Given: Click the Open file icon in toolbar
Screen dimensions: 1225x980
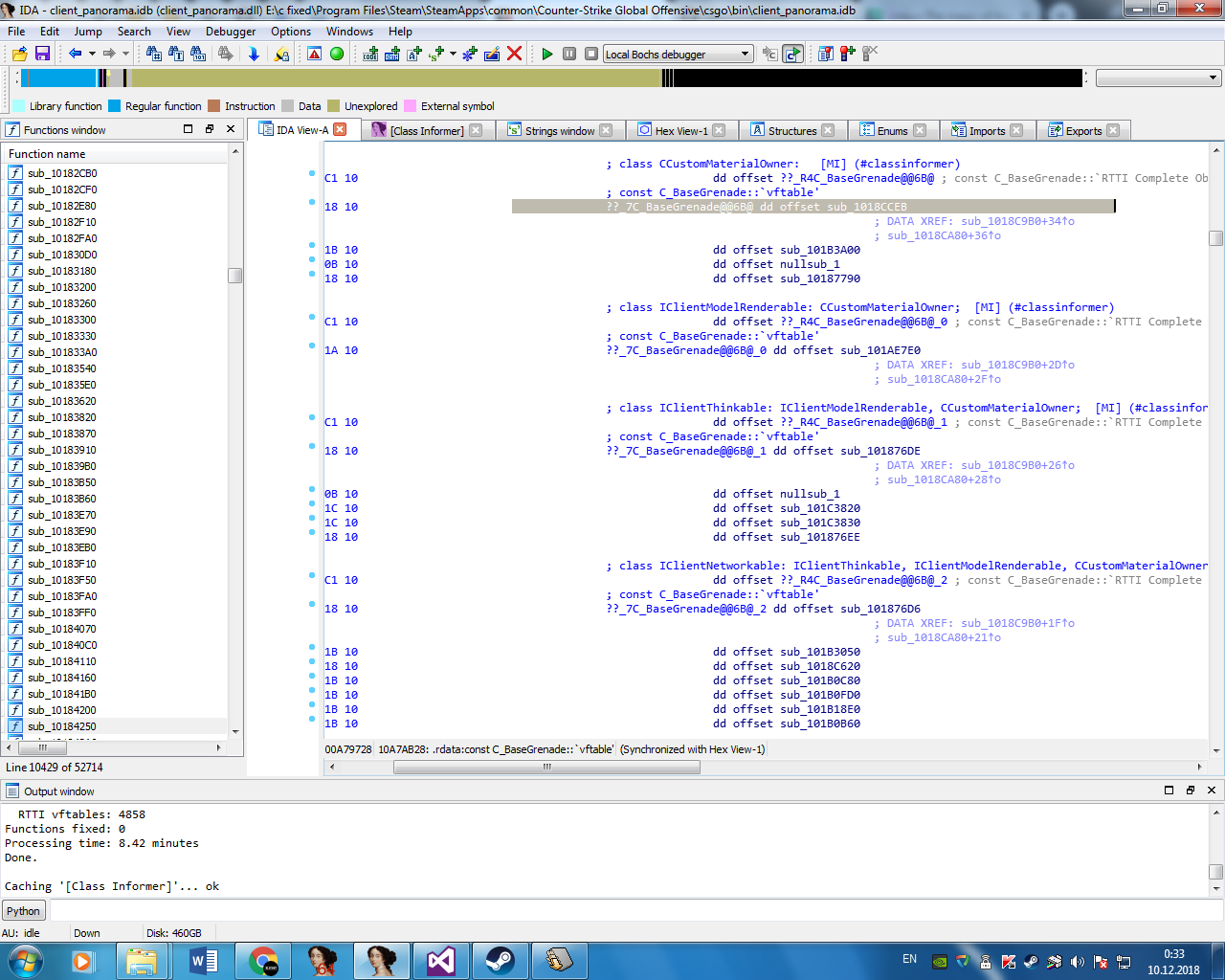Looking at the screenshot, I should point(19,54).
